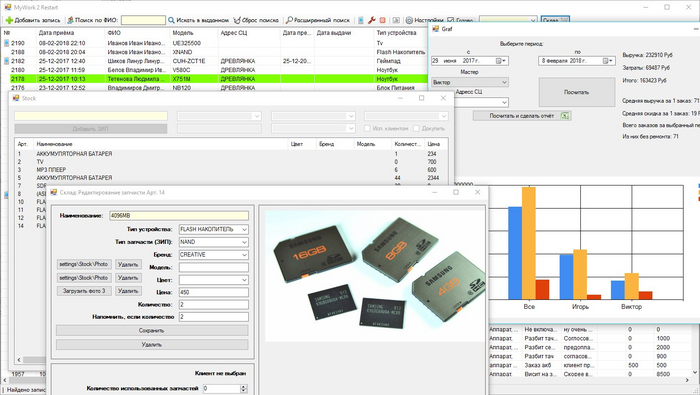Click the green plus icon of Добавить запись

click(x=9, y=20)
